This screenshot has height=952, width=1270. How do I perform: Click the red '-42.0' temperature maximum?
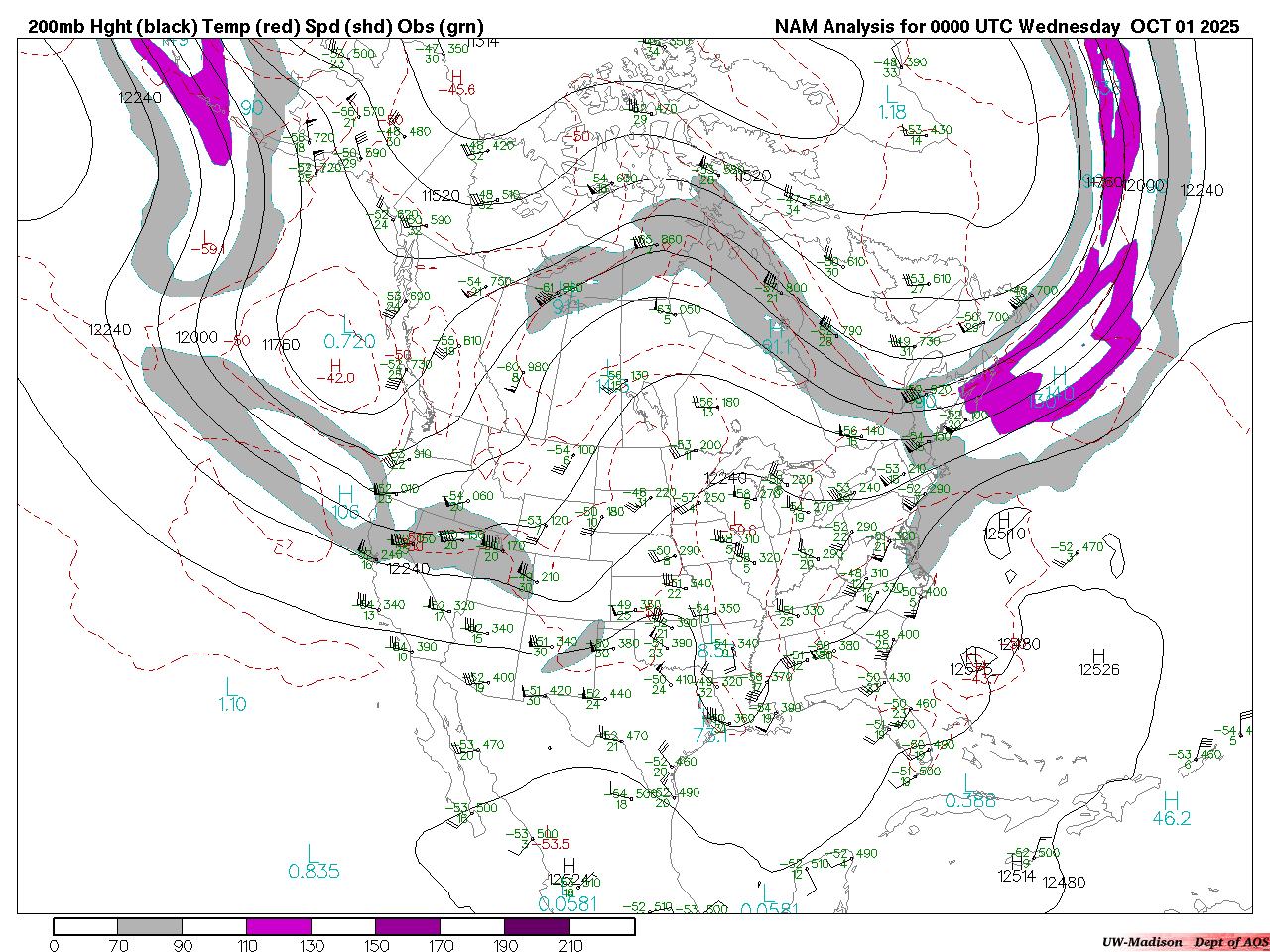335,378
